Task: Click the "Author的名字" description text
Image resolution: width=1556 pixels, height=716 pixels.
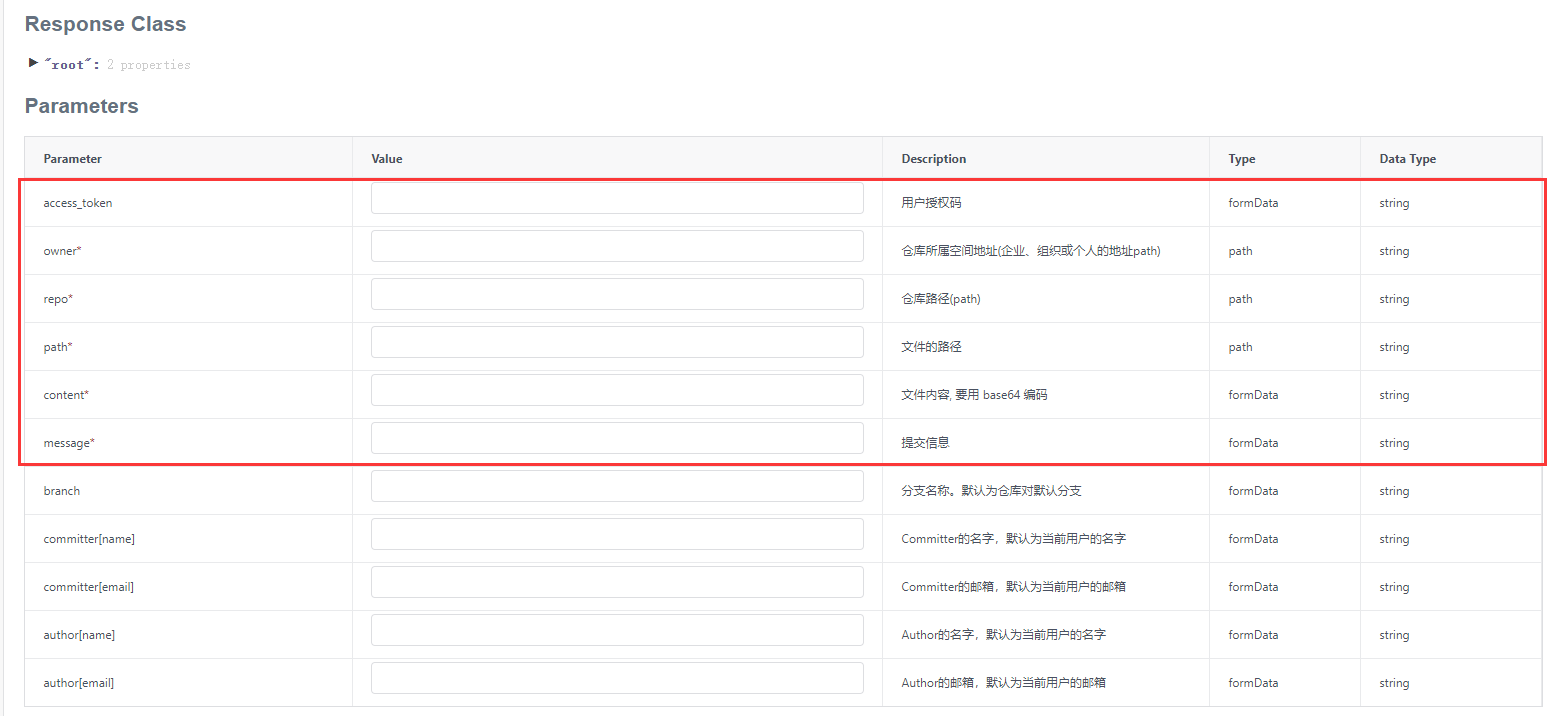Action: 1003,635
